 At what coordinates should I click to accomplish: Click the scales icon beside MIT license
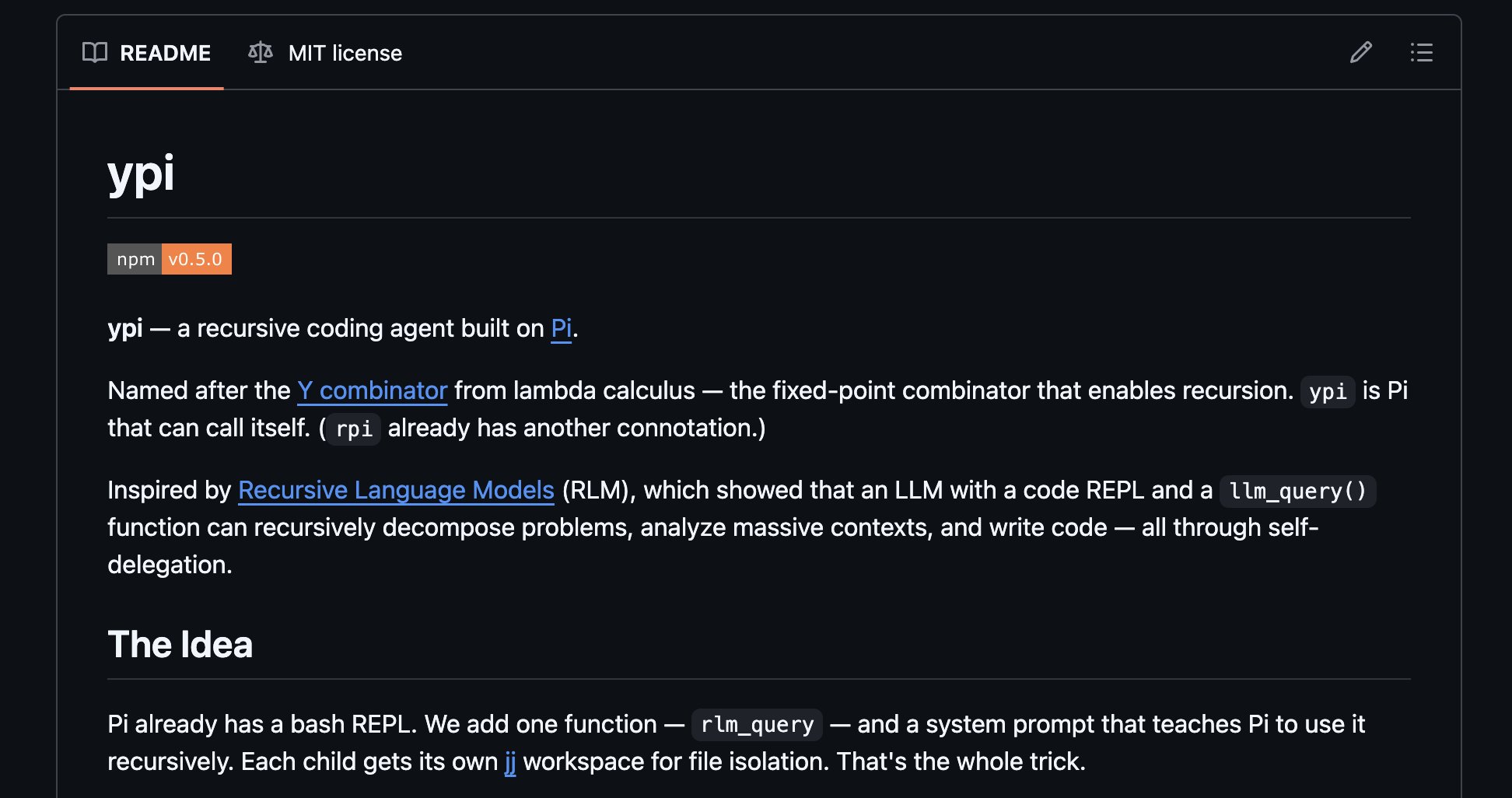coord(261,52)
